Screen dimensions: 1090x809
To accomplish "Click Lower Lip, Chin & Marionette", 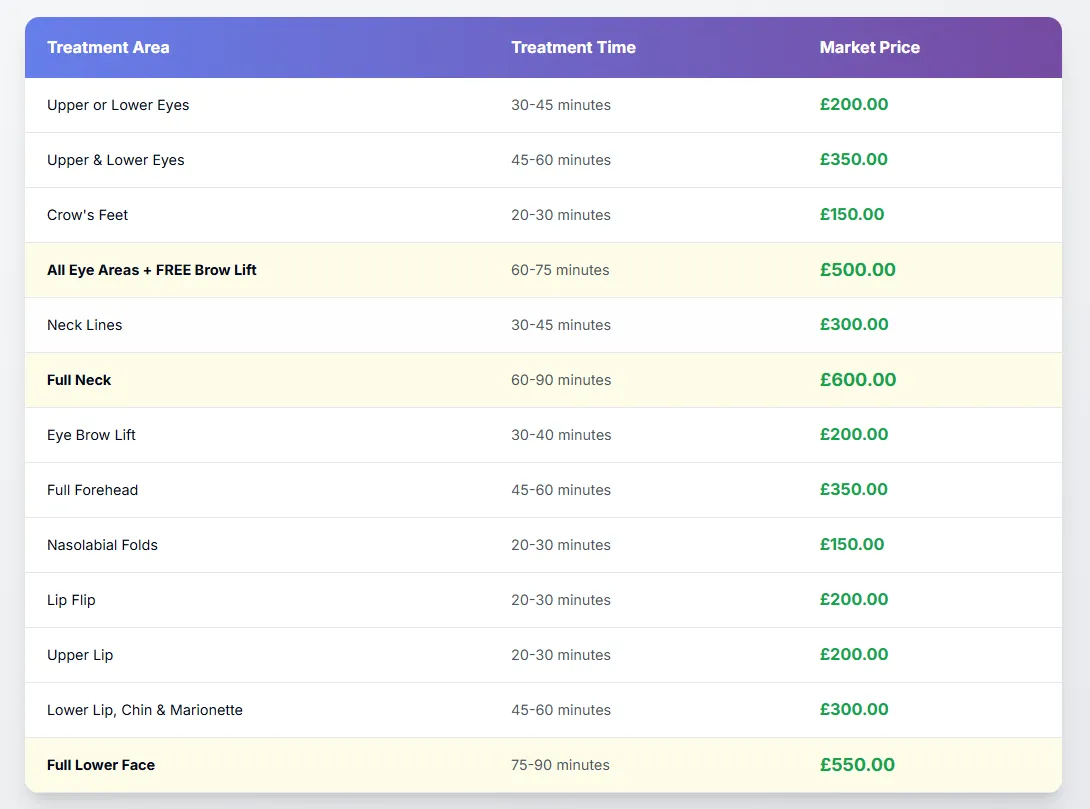I will pyautogui.click(x=145, y=710).
